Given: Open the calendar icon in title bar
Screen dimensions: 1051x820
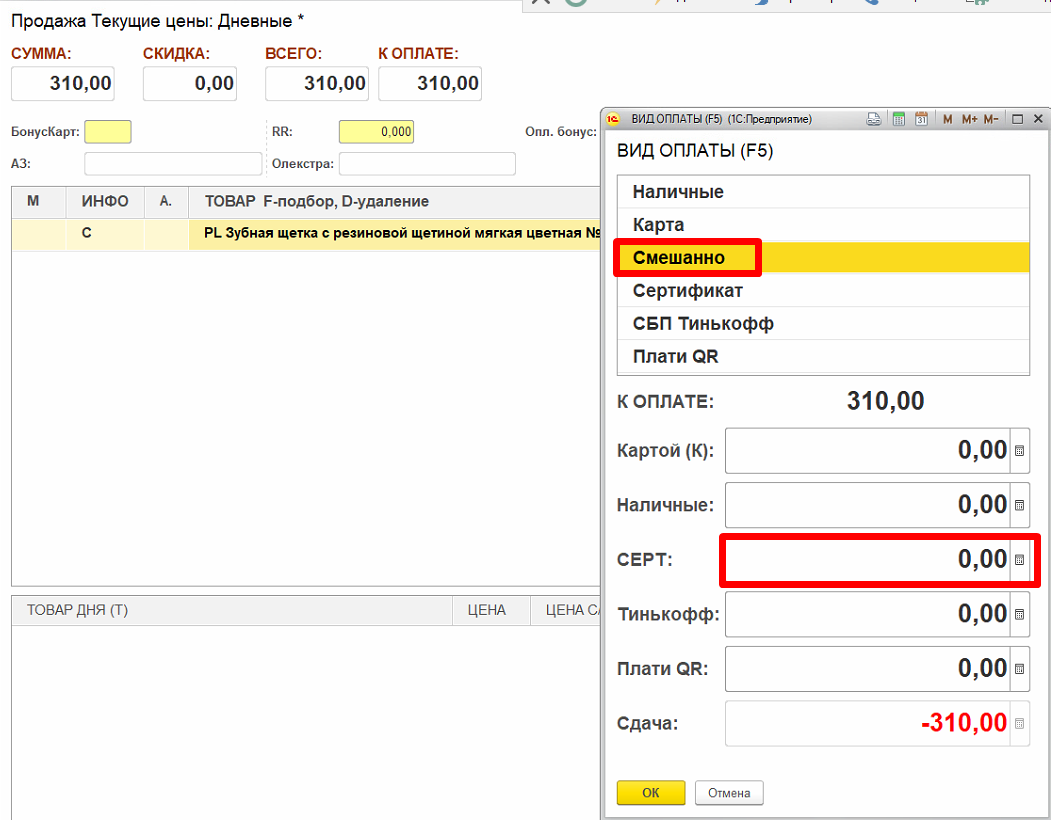Looking at the screenshot, I should click(x=921, y=119).
